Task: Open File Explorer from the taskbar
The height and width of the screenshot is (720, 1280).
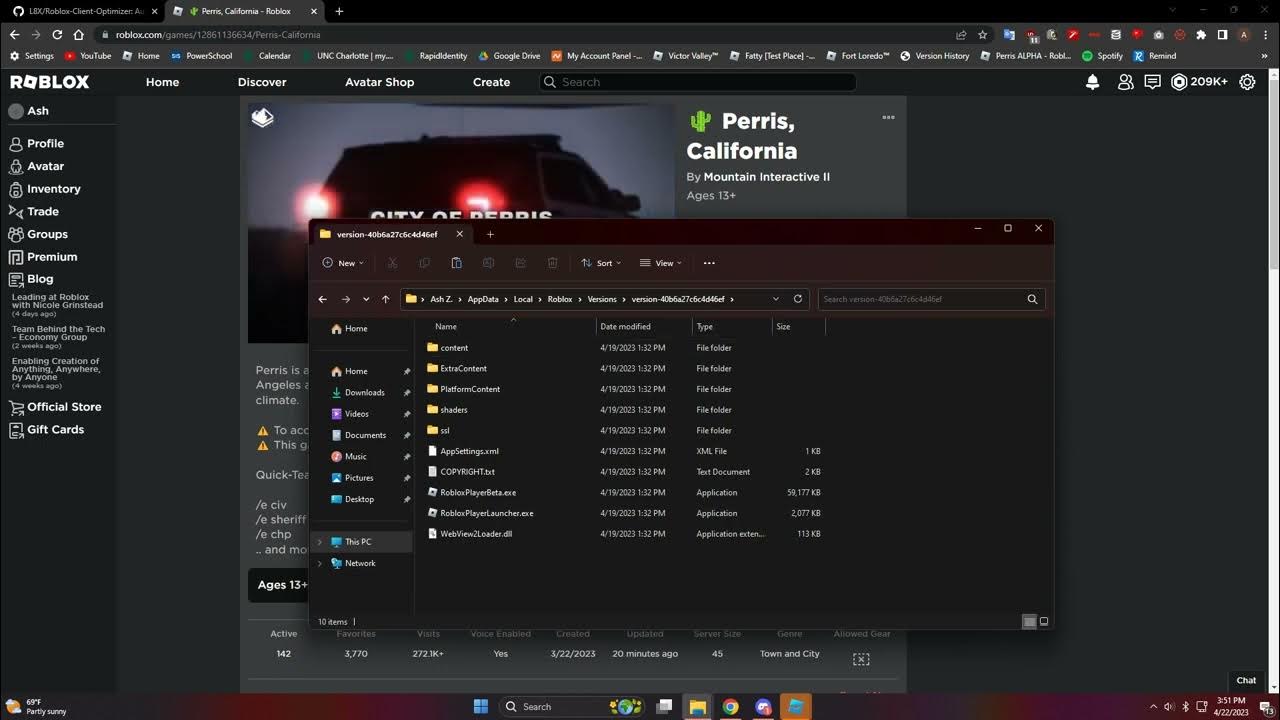Action: pos(697,706)
